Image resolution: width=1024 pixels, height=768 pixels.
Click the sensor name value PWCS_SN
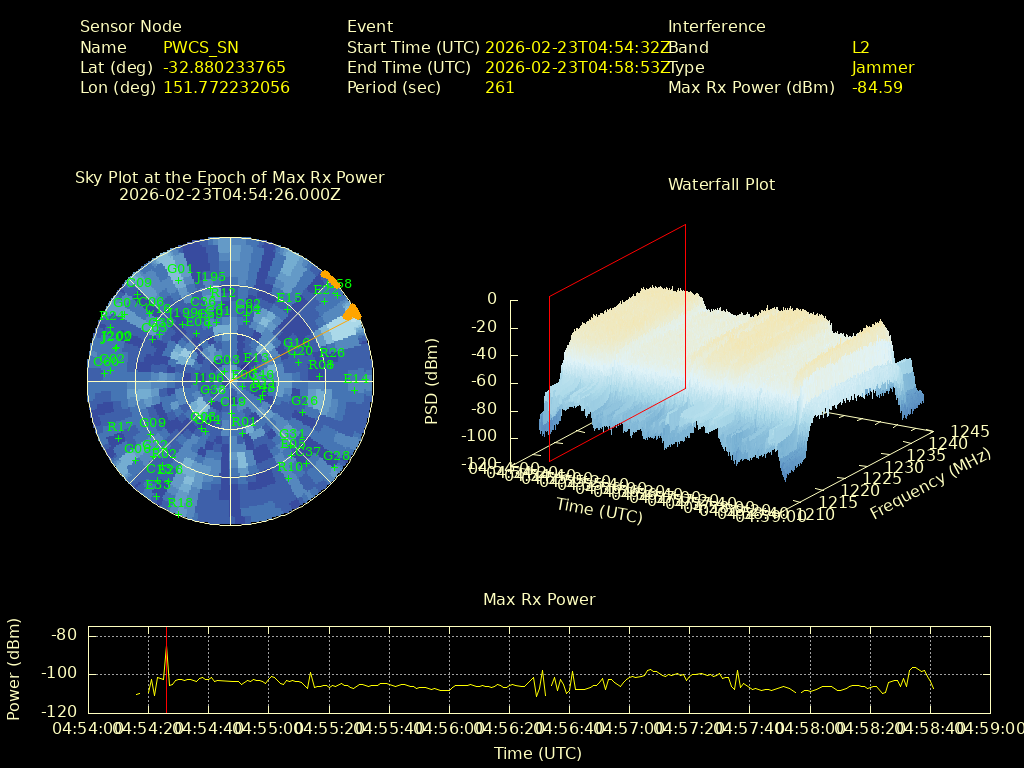[200, 47]
